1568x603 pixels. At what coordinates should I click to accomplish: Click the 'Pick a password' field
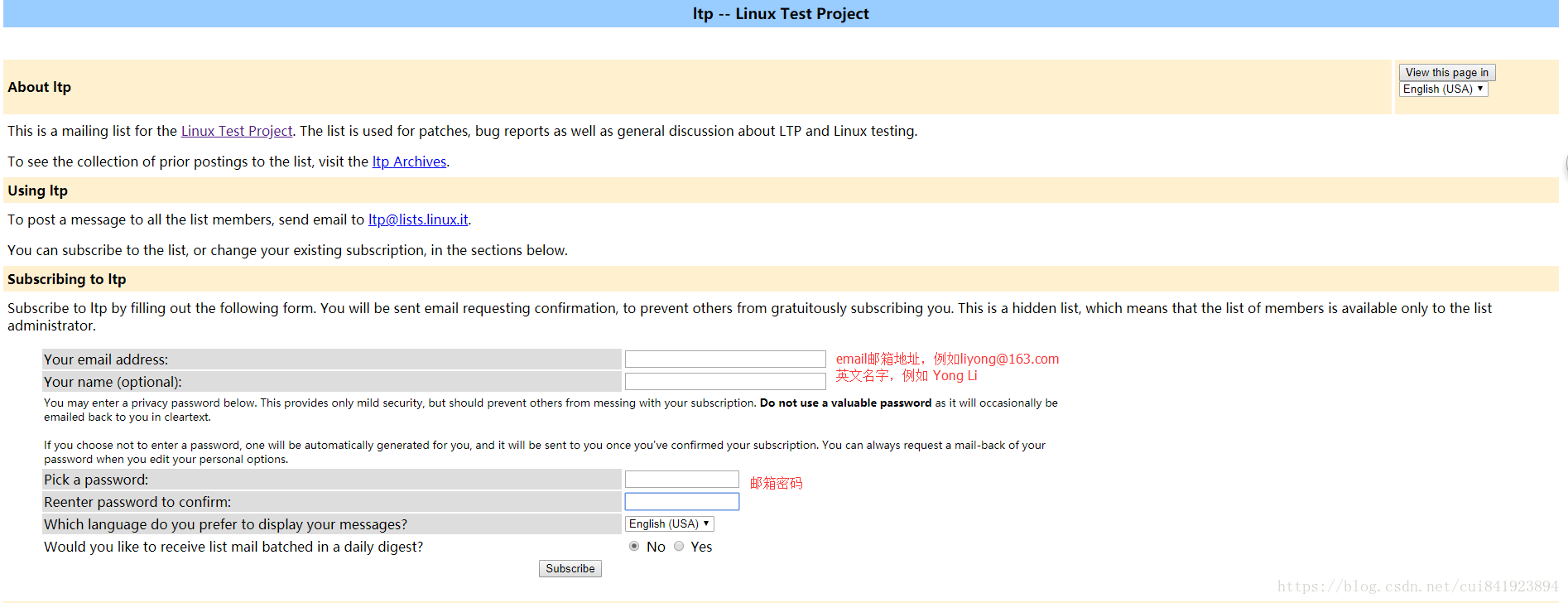pos(682,479)
